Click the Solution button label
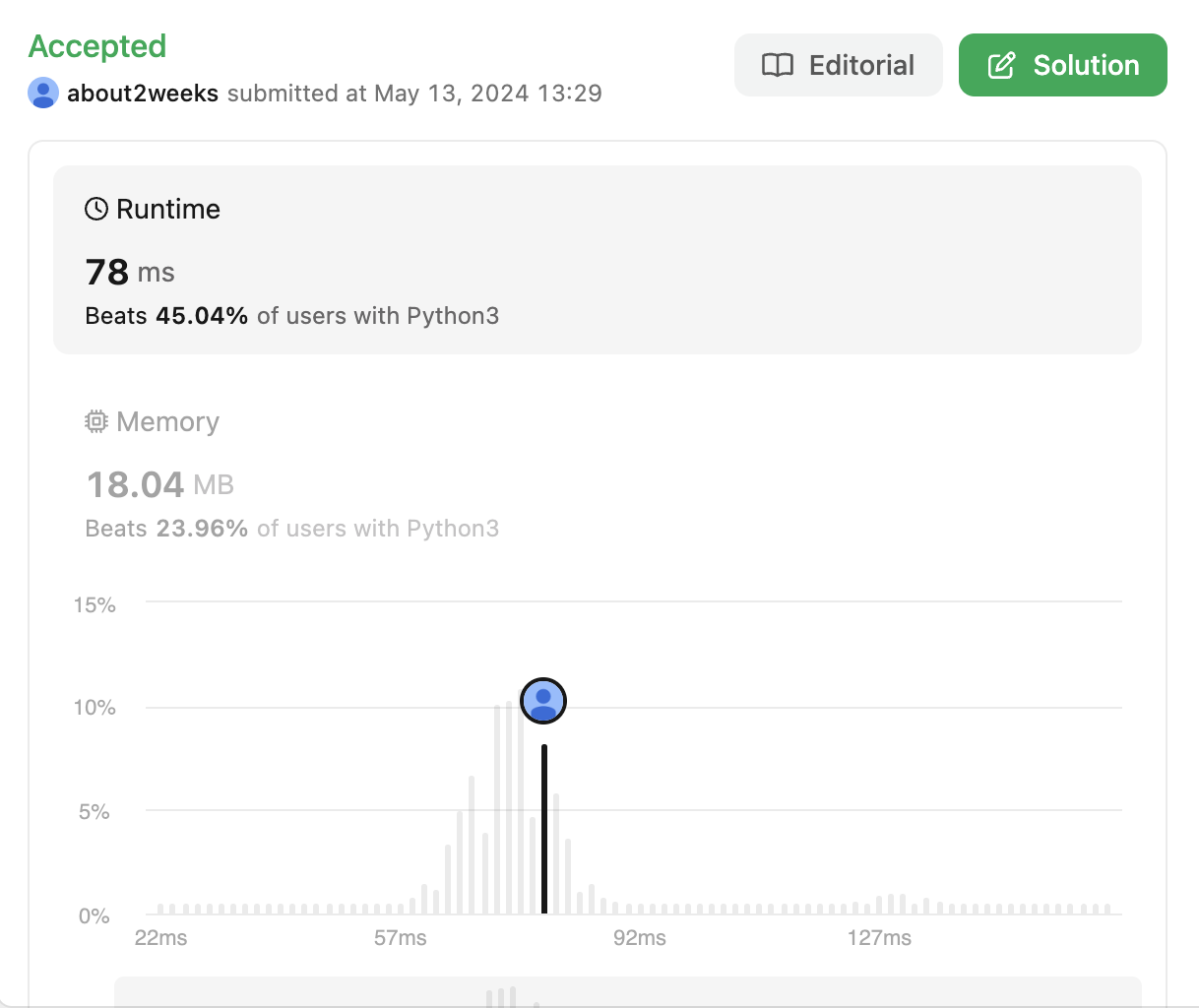The height and width of the screenshot is (1008, 1199). point(1086,66)
